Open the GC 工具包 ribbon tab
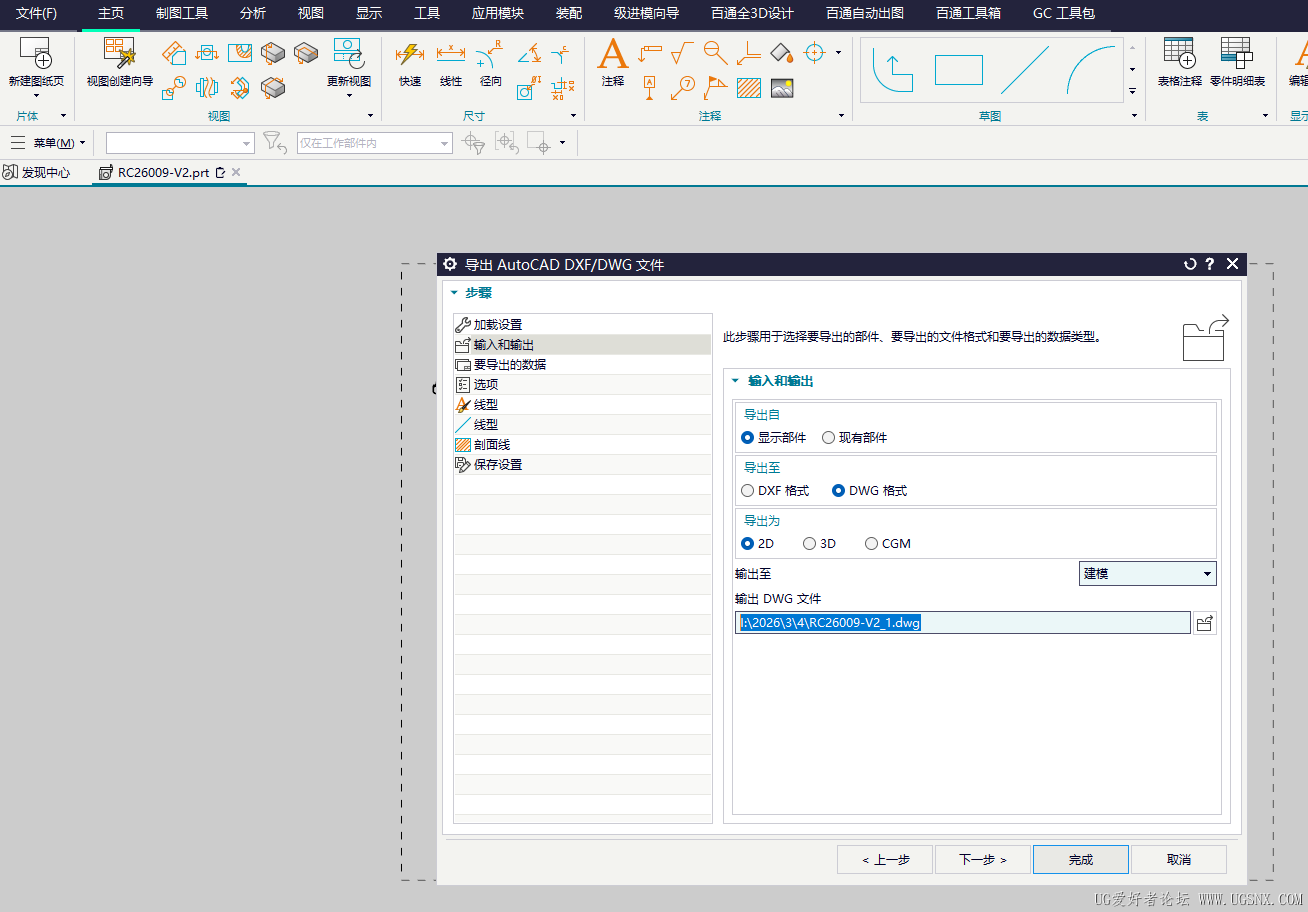 [1064, 13]
